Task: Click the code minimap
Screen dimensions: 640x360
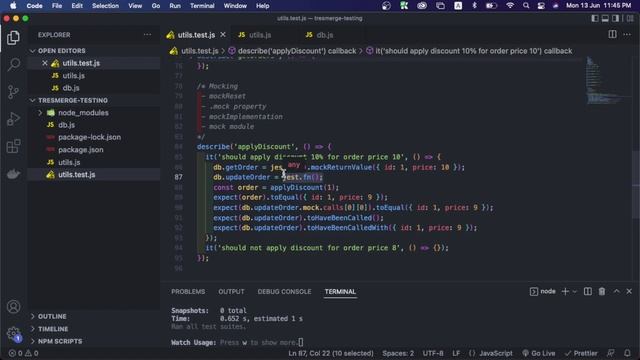Action: [608, 82]
